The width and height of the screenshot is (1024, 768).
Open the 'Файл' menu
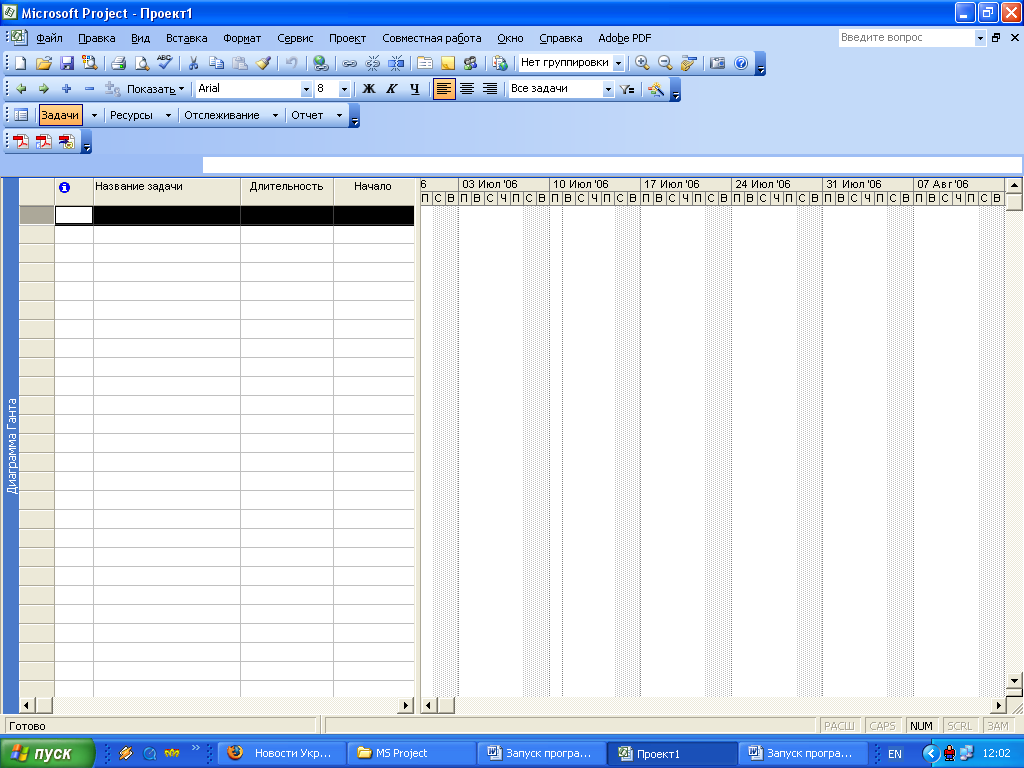[49, 38]
